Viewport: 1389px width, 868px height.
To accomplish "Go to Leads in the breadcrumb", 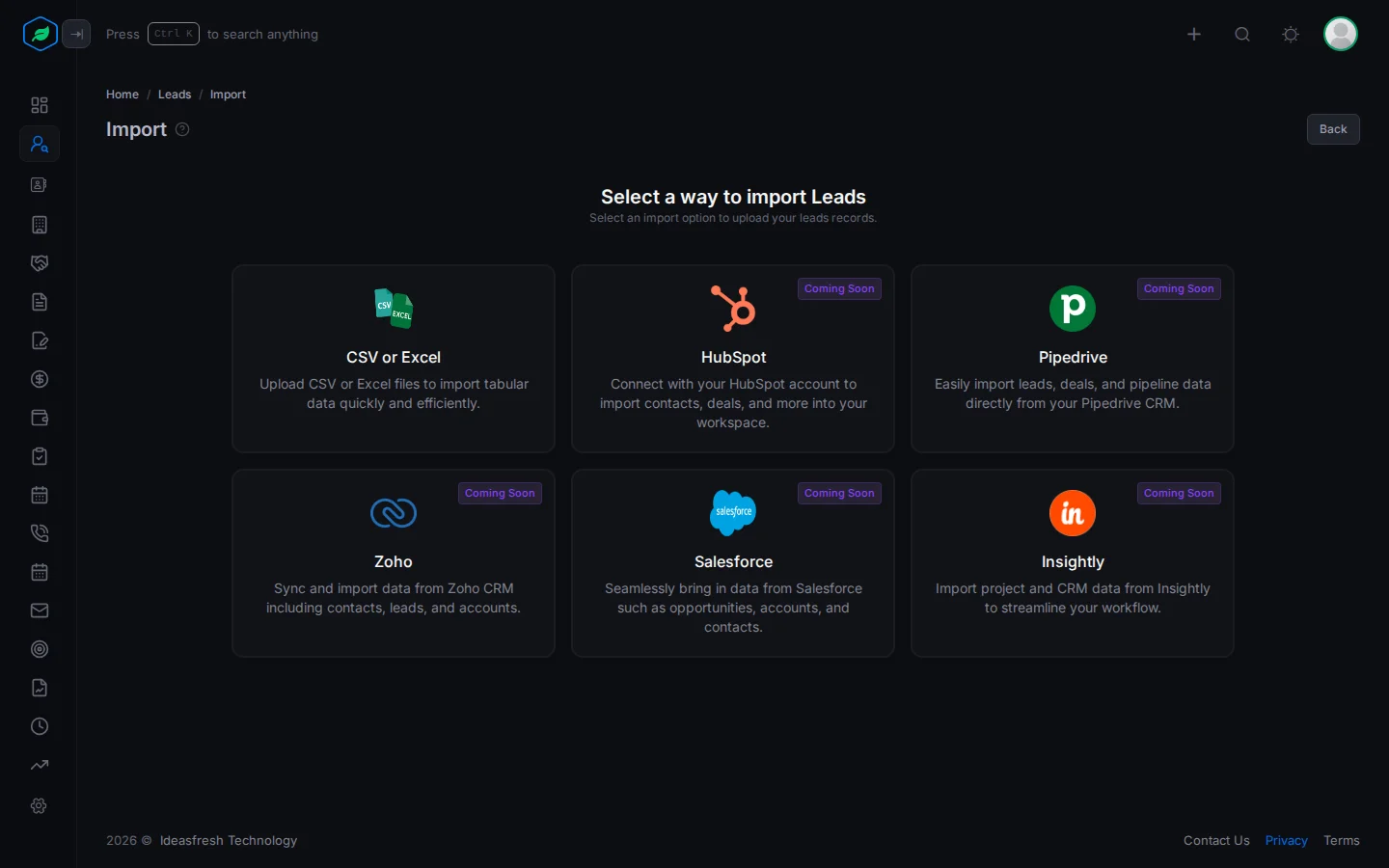I will click(x=175, y=95).
